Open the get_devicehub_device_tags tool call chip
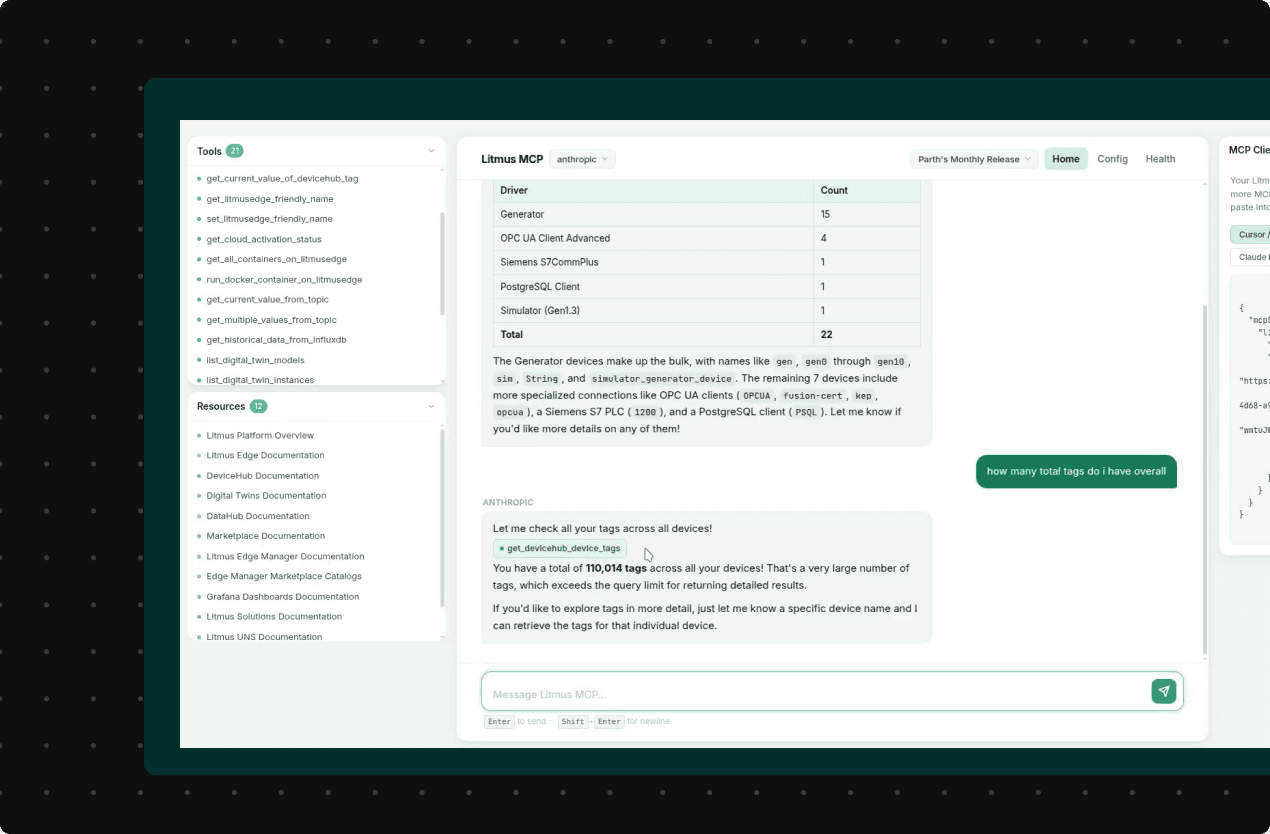This screenshot has height=834, width=1270. click(x=560, y=548)
